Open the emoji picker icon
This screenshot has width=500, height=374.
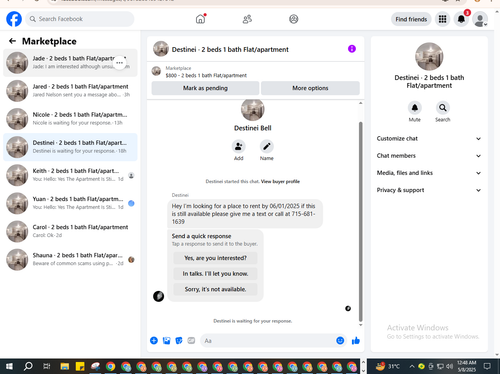[x=340, y=340]
